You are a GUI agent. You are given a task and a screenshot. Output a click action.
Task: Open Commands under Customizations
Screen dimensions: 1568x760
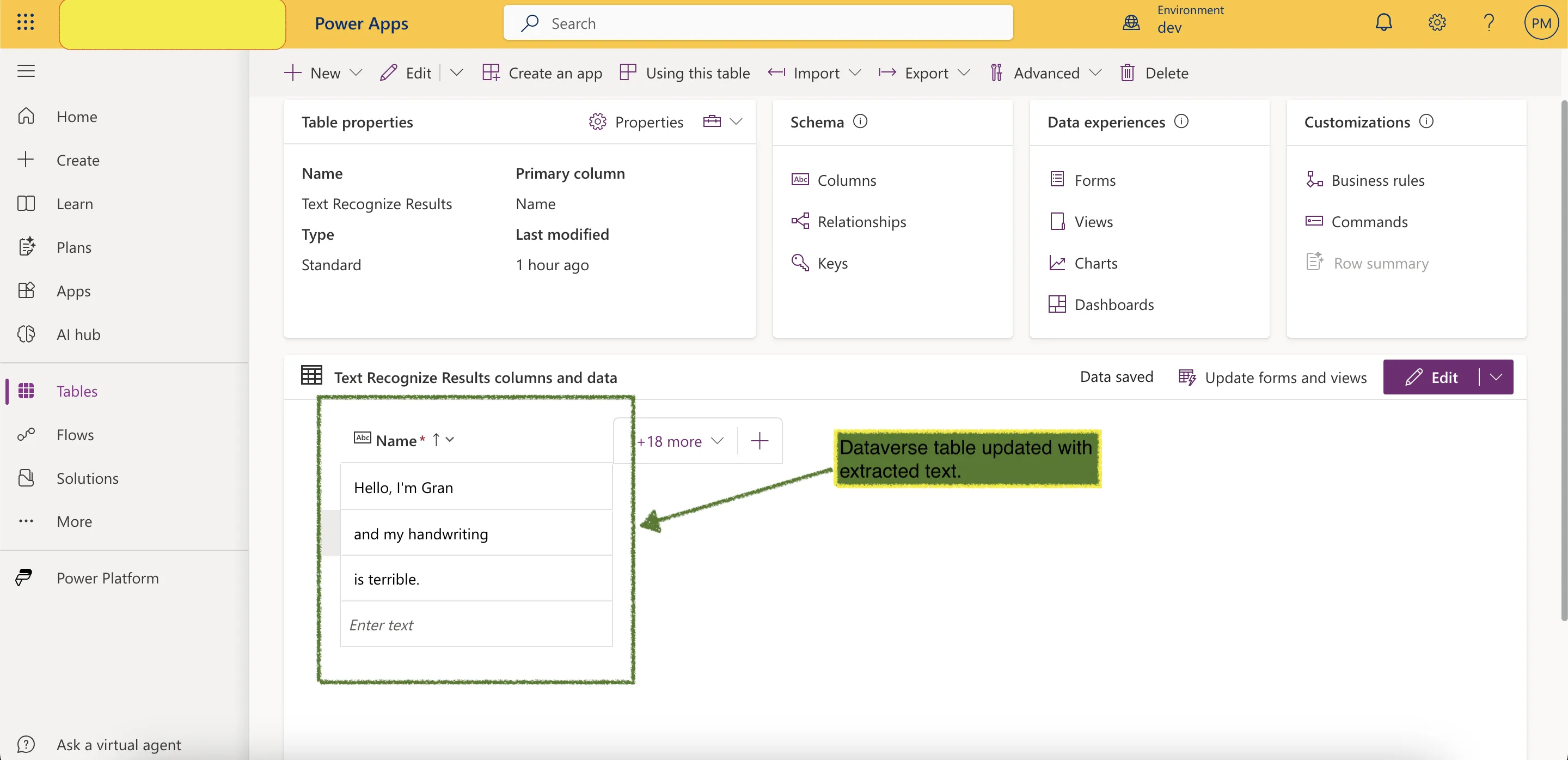1357,221
